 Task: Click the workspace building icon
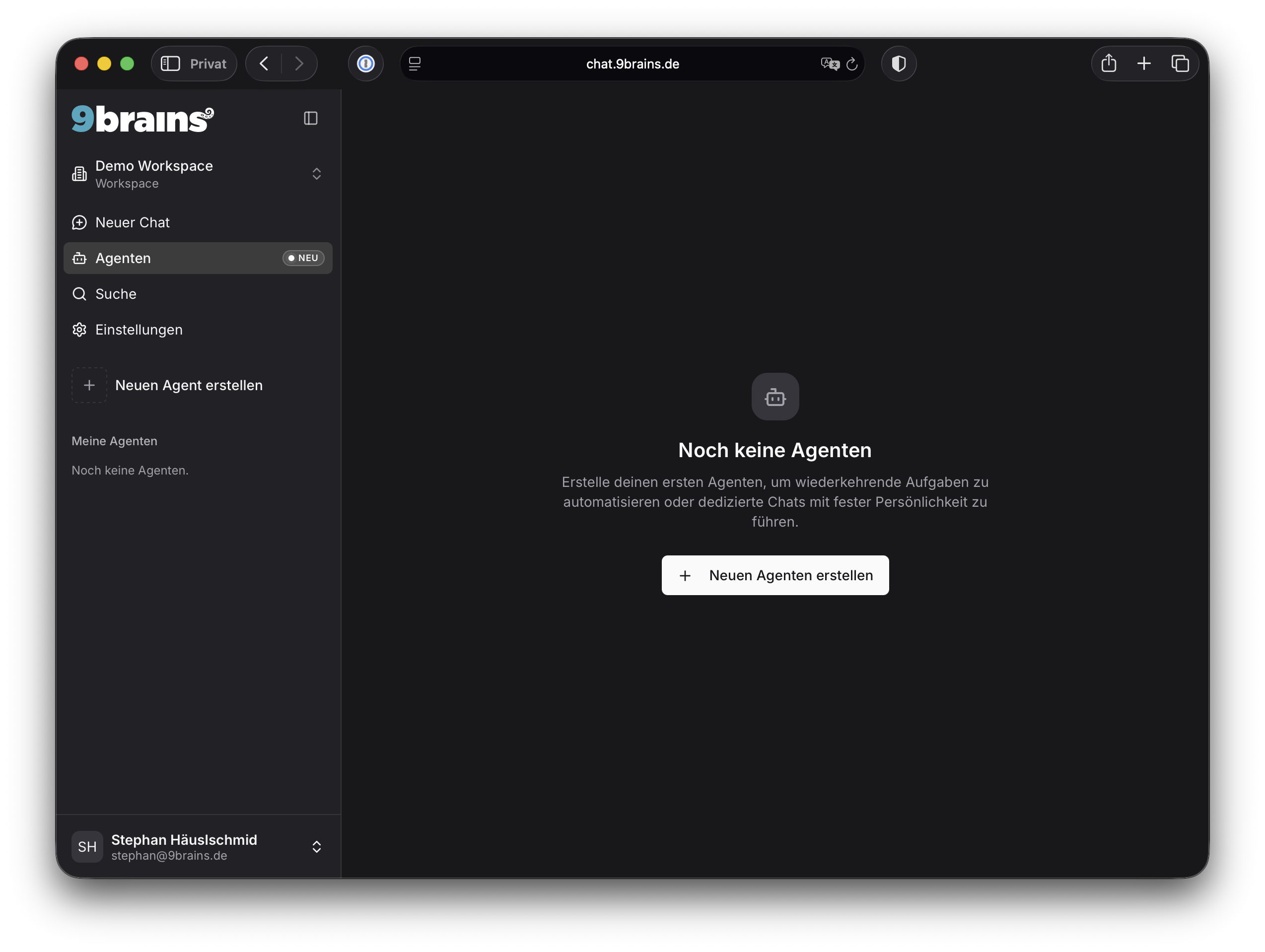(79, 174)
